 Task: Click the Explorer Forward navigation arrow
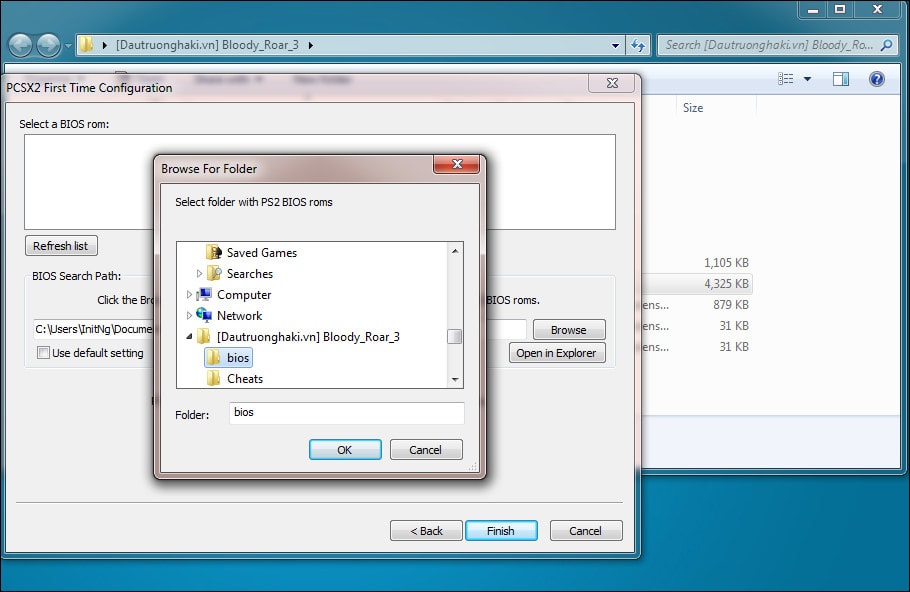(49, 45)
